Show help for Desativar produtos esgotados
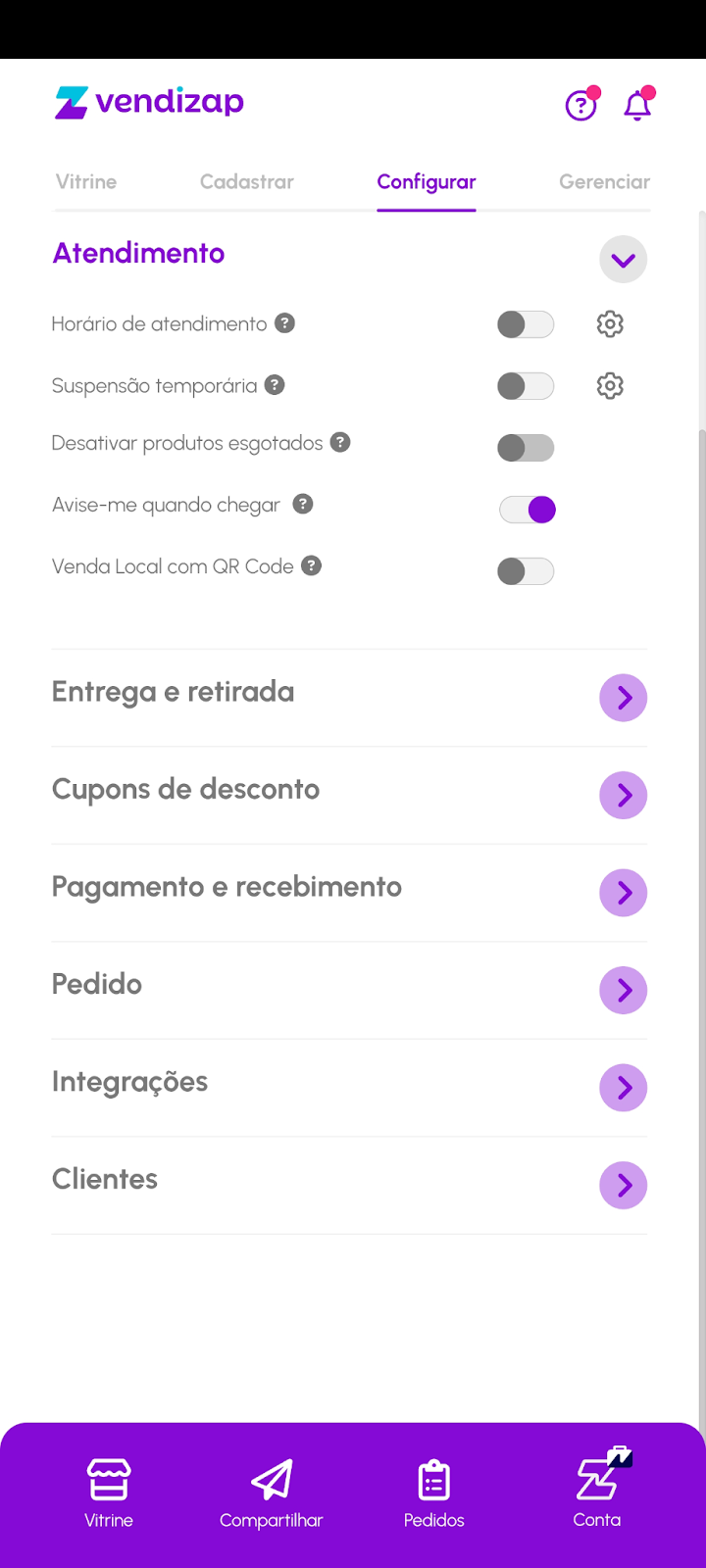The width and height of the screenshot is (706, 1568). coord(340,443)
